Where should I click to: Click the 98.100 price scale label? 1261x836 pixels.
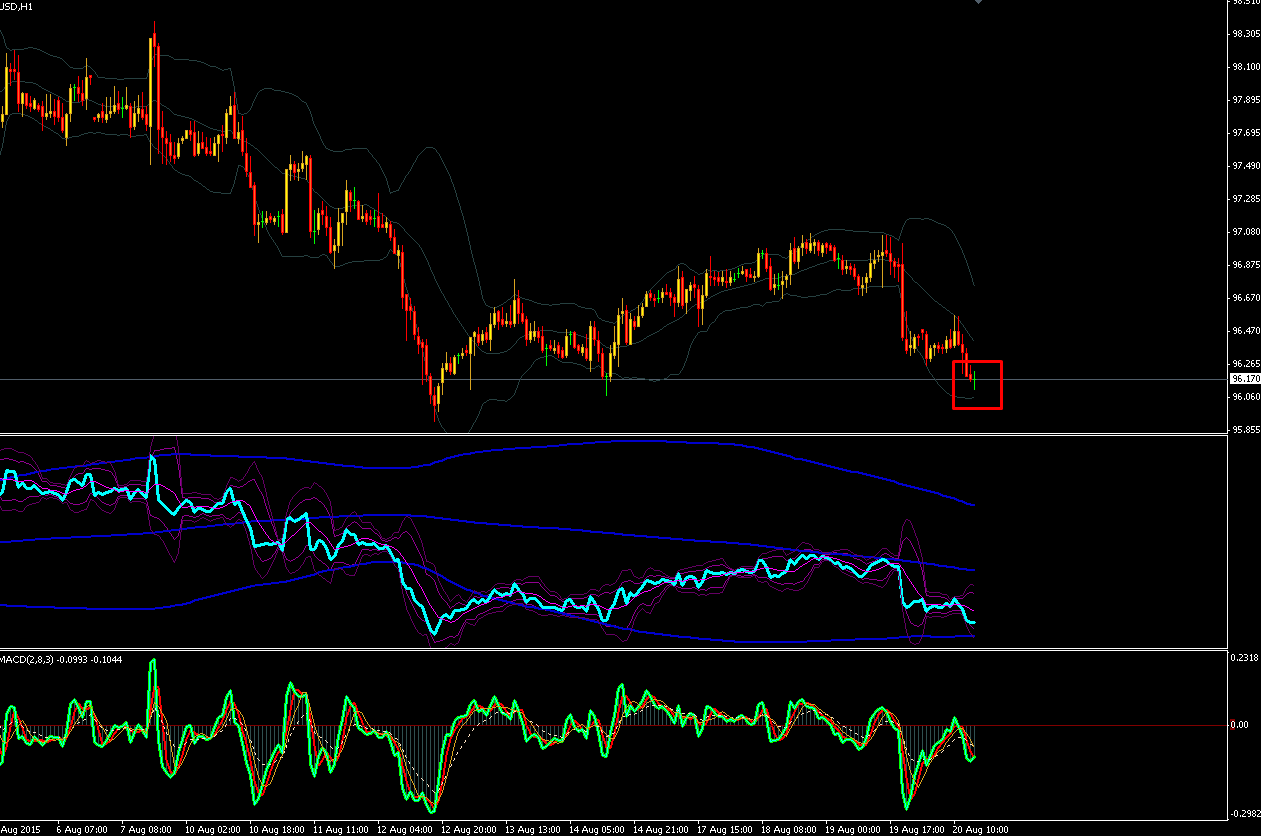(x=1245, y=66)
